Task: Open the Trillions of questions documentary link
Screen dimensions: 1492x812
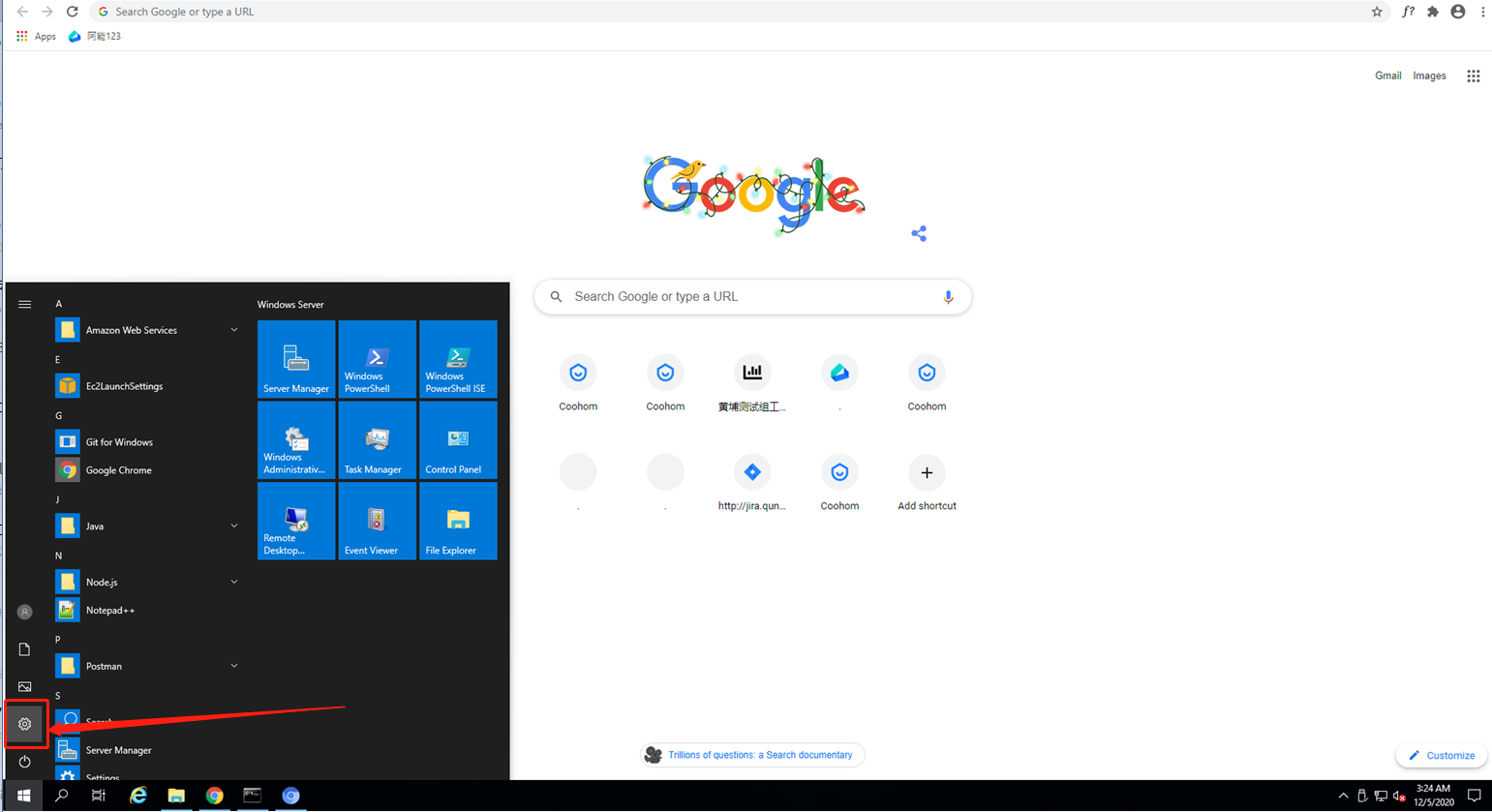Action: pyautogui.click(x=752, y=755)
